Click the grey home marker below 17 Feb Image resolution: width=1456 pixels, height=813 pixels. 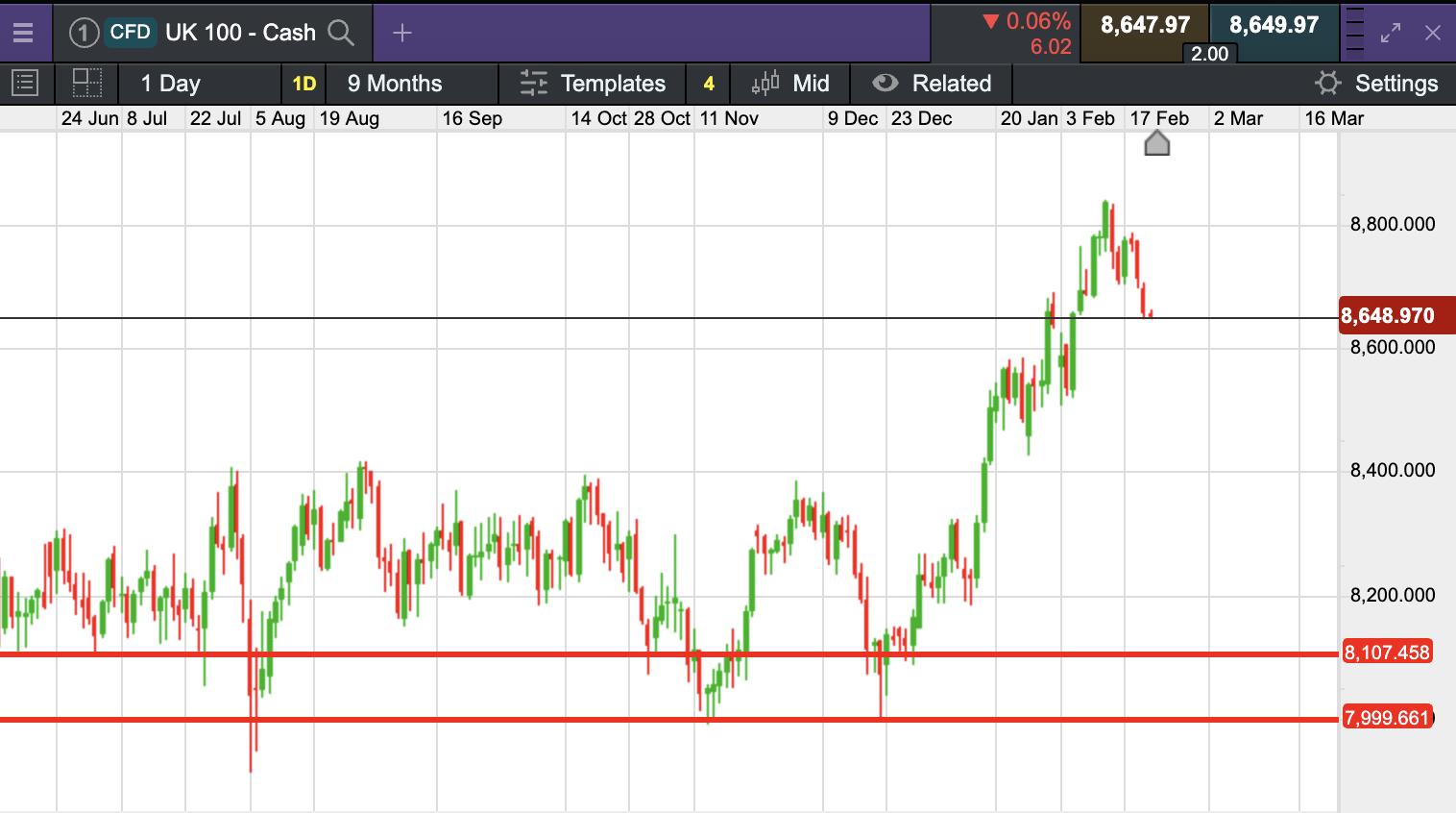tap(1157, 143)
